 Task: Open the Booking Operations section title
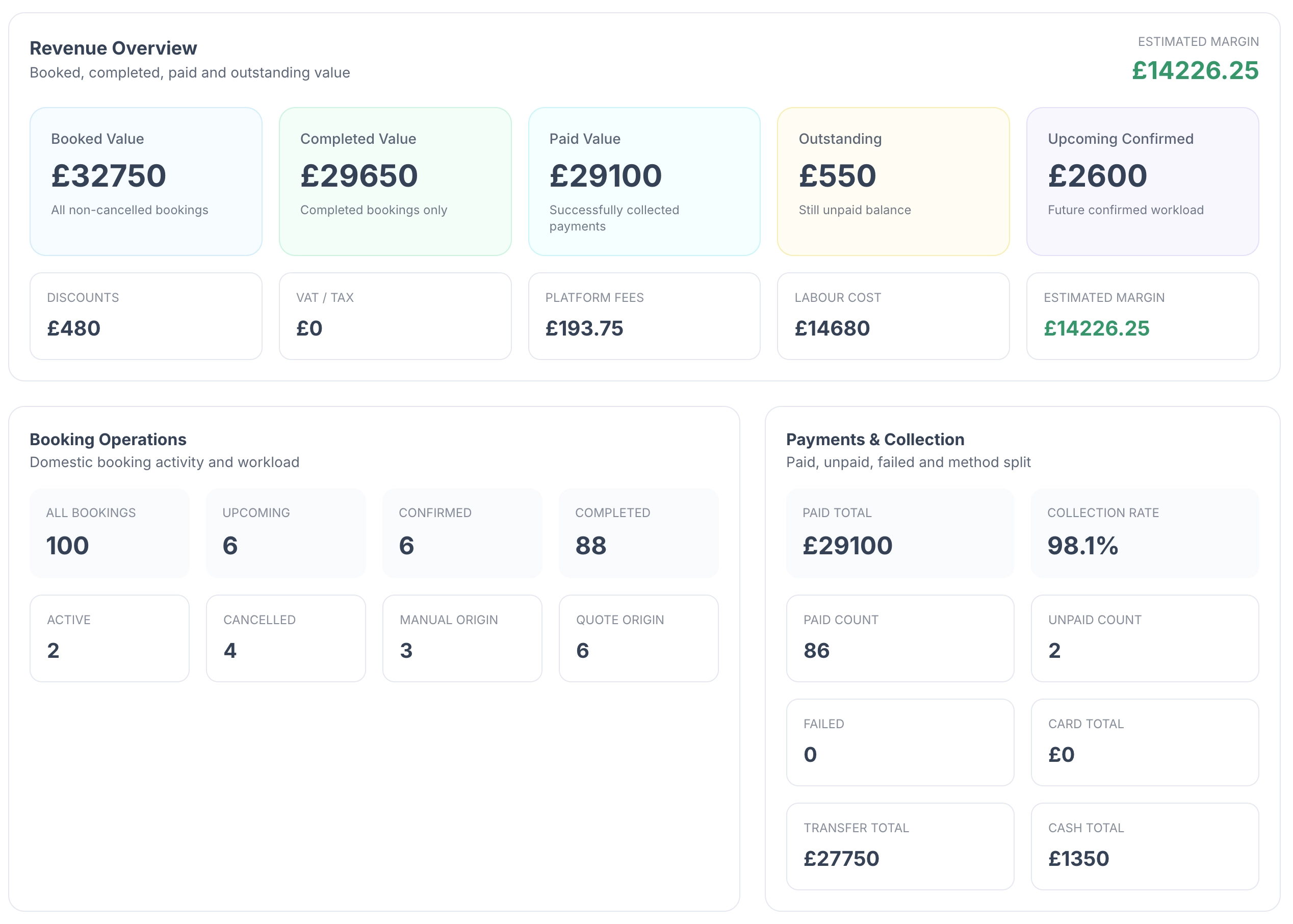point(108,439)
